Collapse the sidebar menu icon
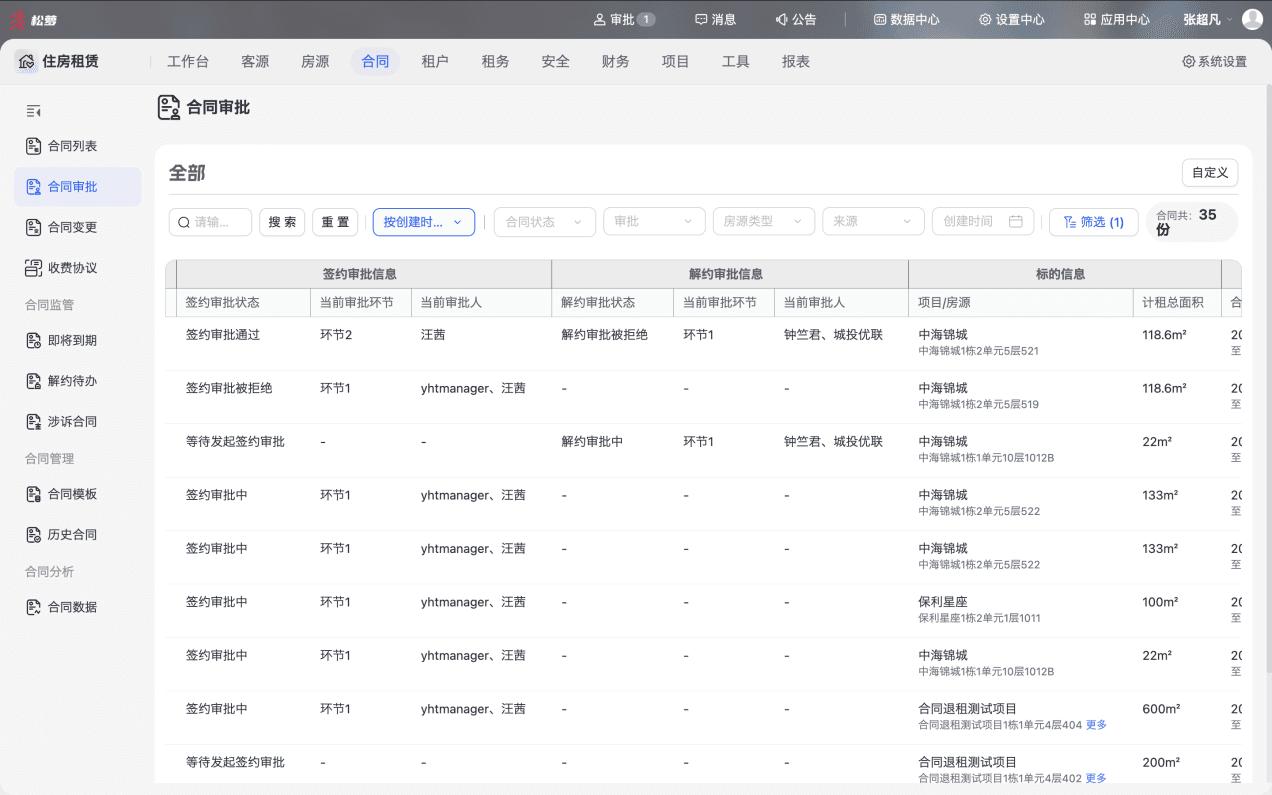This screenshot has height=795, width=1272. pos(33,111)
